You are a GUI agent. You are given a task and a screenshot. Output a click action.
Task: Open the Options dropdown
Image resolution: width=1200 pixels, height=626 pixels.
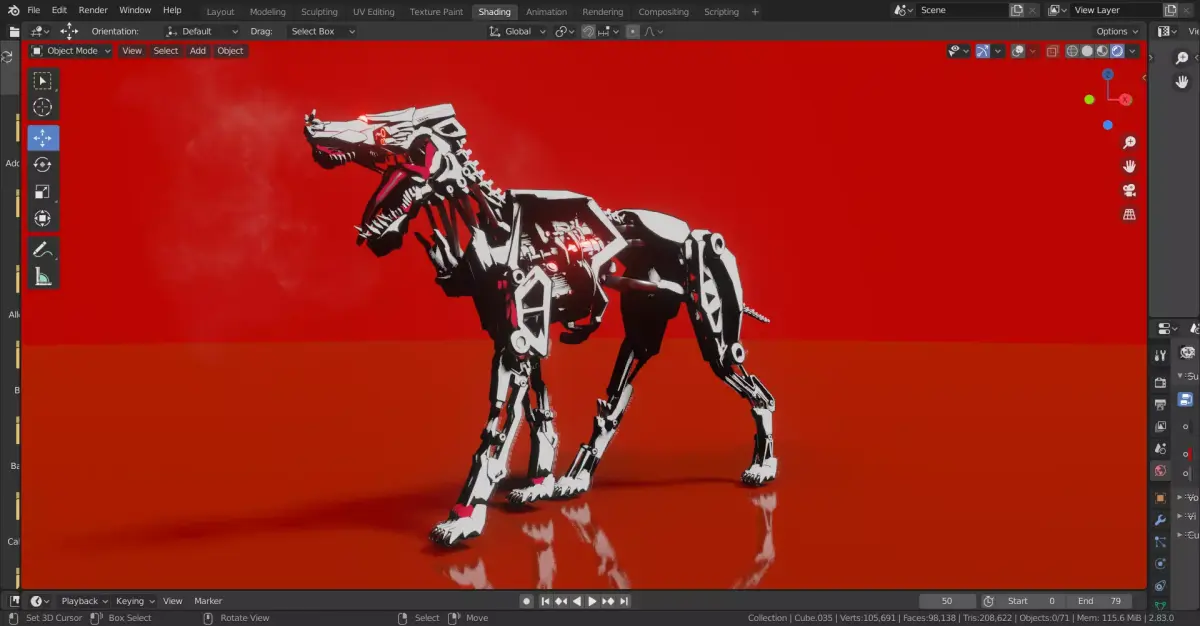tap(1118, 31)
